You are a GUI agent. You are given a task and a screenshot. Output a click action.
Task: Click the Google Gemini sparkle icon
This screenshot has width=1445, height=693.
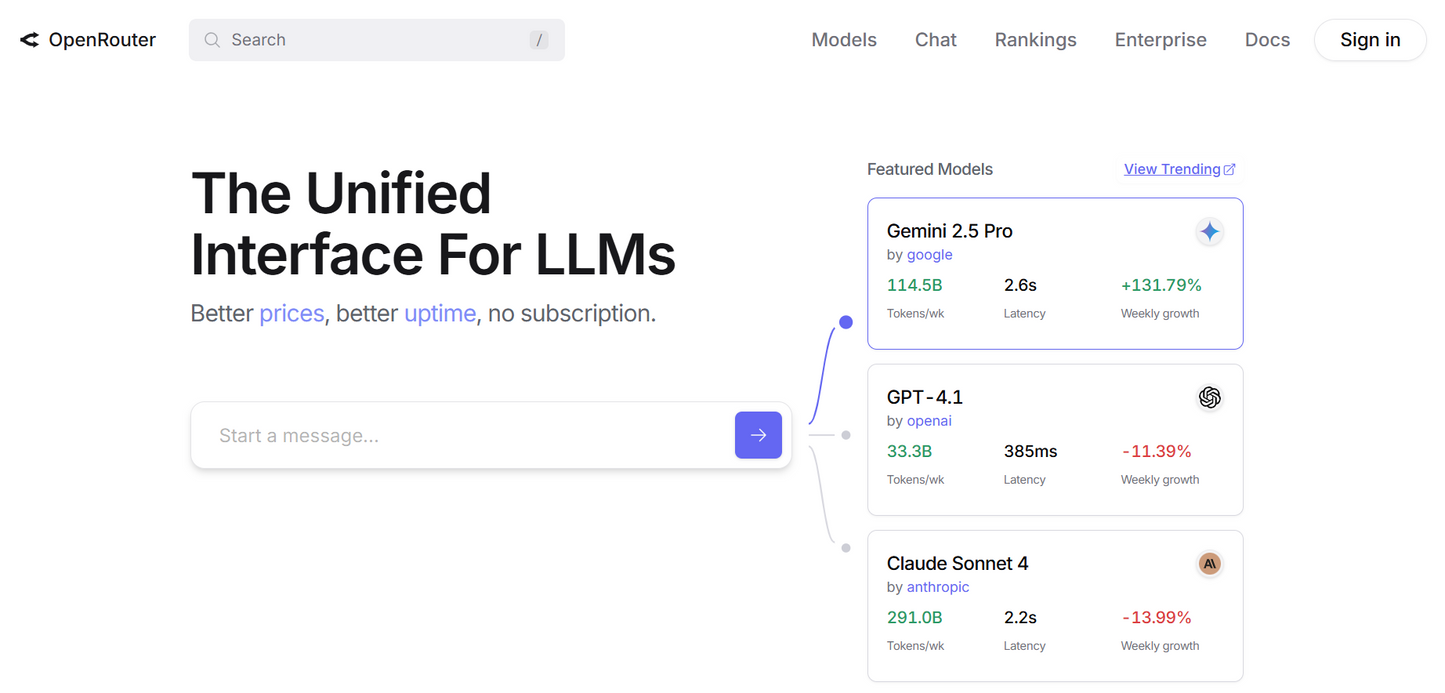tap(1209, 232)
